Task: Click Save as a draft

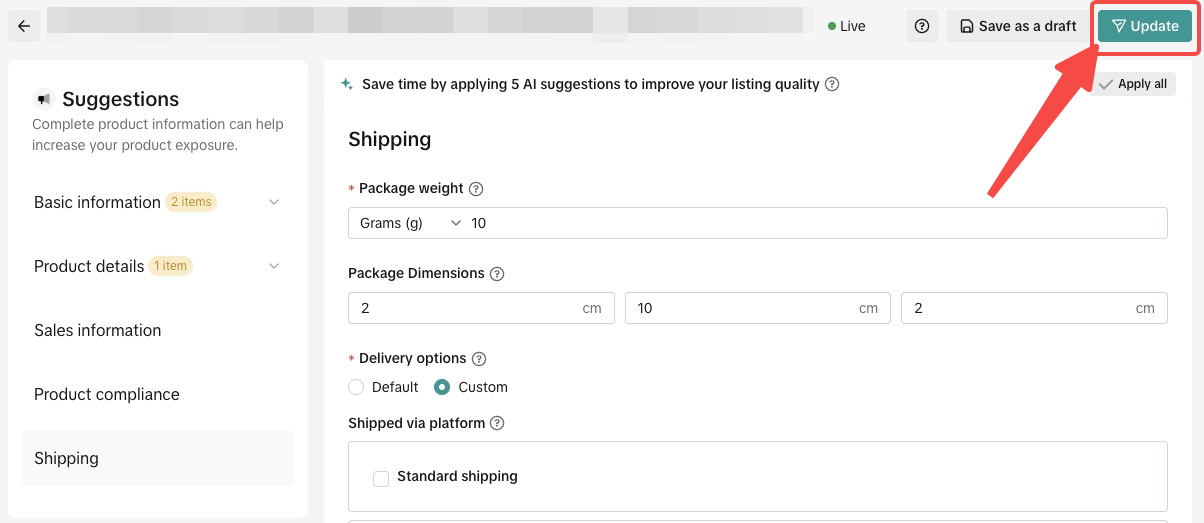Action: (1017, 26)
